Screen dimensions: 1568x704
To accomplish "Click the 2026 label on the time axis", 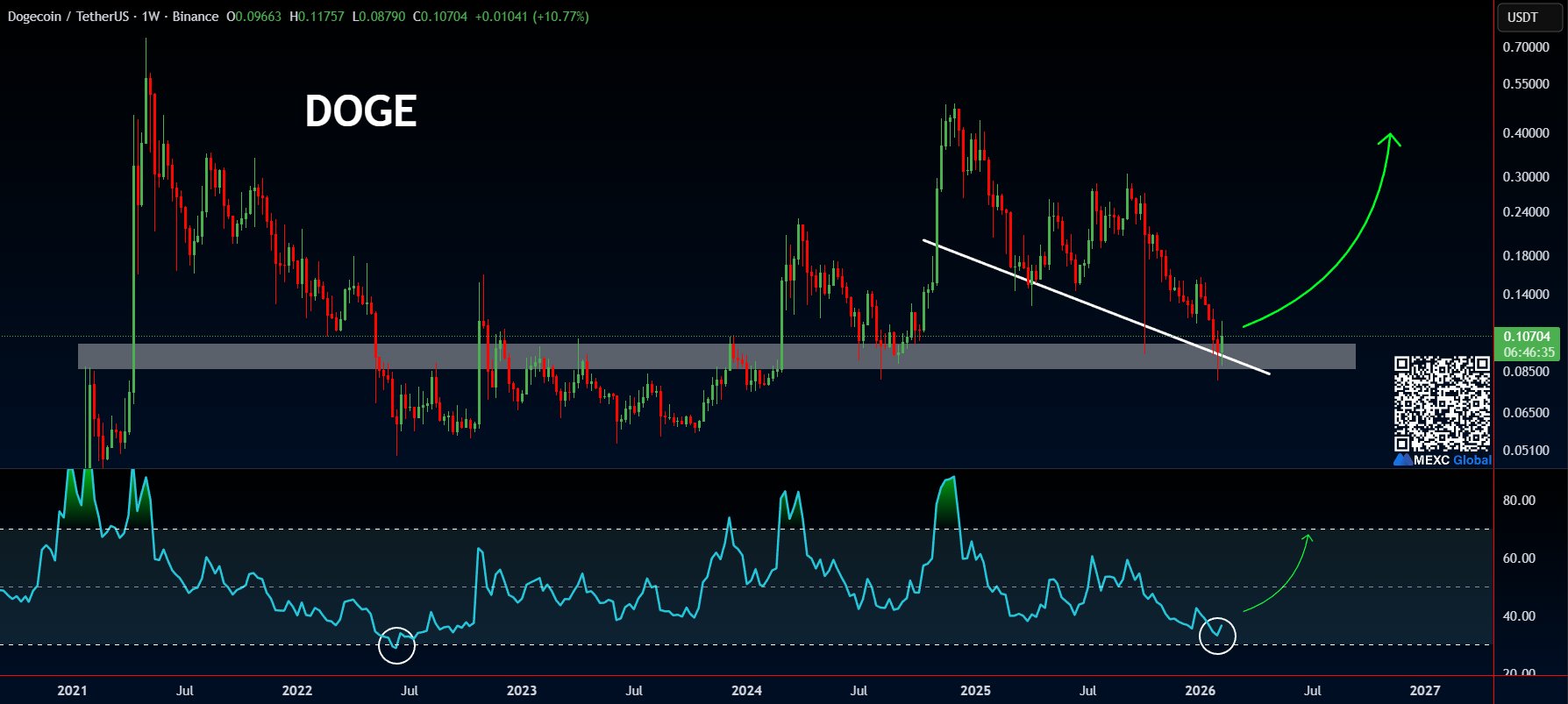I will tap(1201, 691).
